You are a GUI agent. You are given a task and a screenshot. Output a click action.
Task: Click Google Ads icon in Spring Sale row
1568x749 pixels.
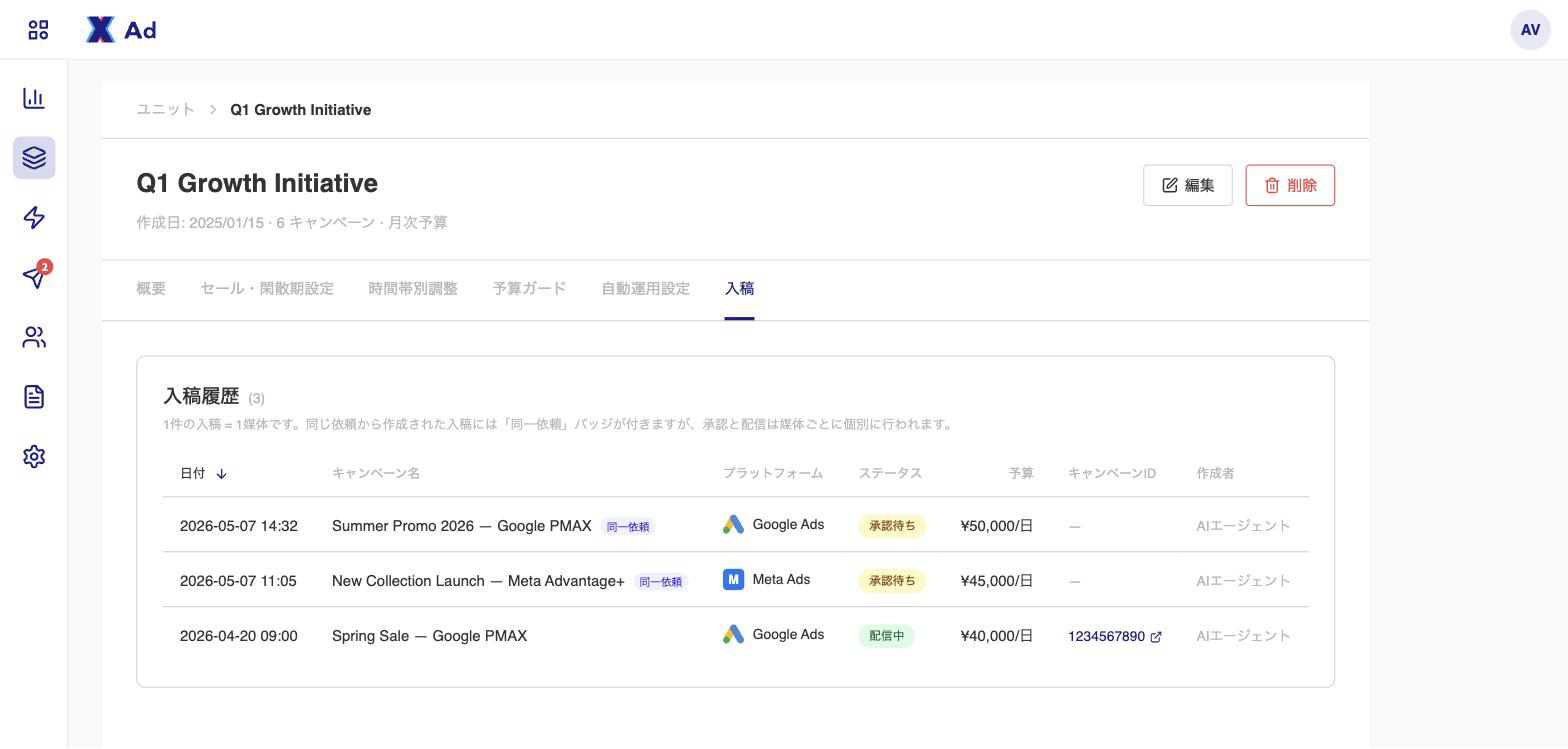pos(733,635)
